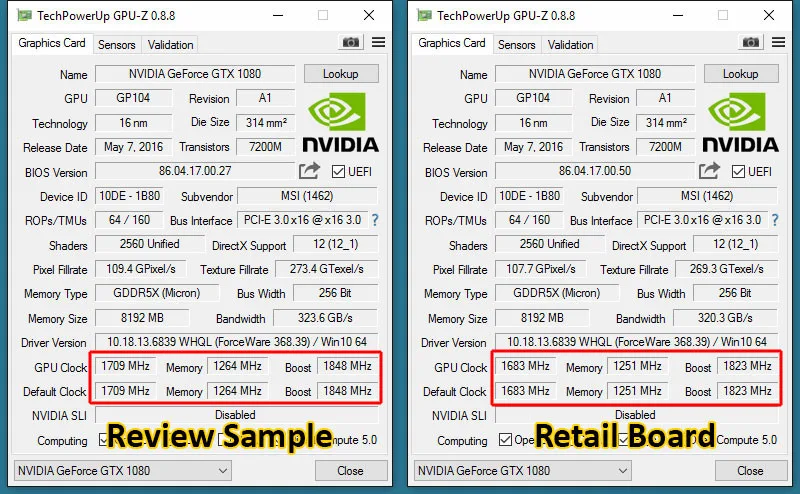Click Bandwidth value 323.6 GB/s
Image resolution: width=800 pixels, height=494 pixels.
click(x=326, y=318)
